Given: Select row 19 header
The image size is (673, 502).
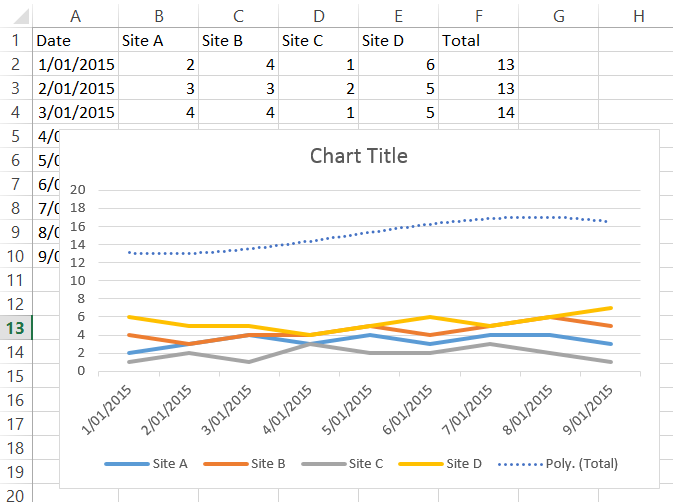Looking at the screenshot, I should [x=16, y=472].
